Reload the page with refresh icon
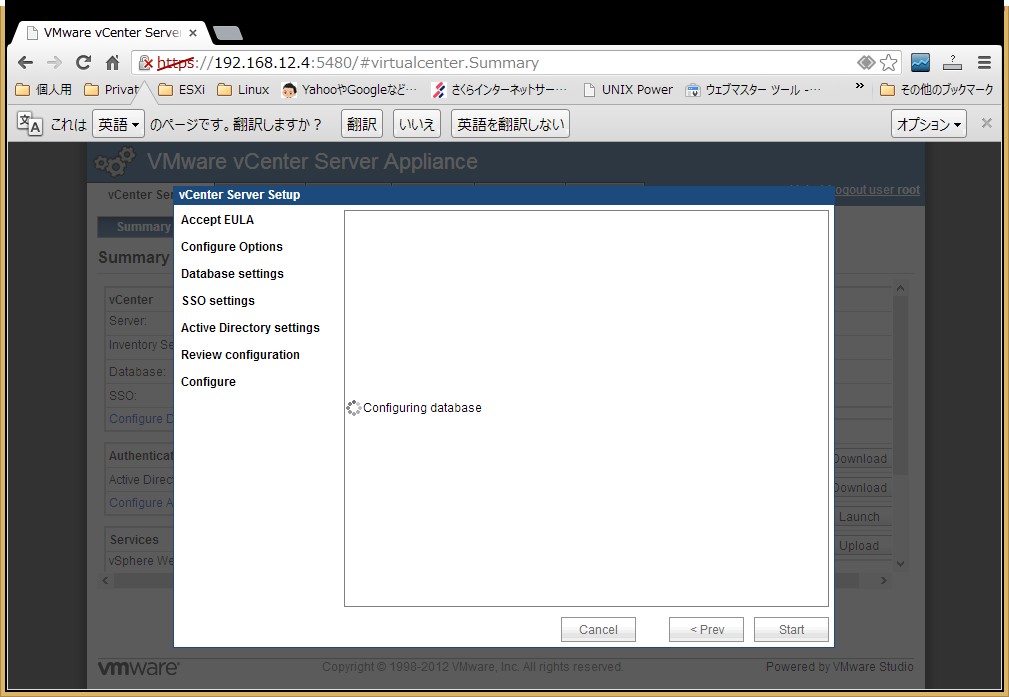 [x=83, y=62]
